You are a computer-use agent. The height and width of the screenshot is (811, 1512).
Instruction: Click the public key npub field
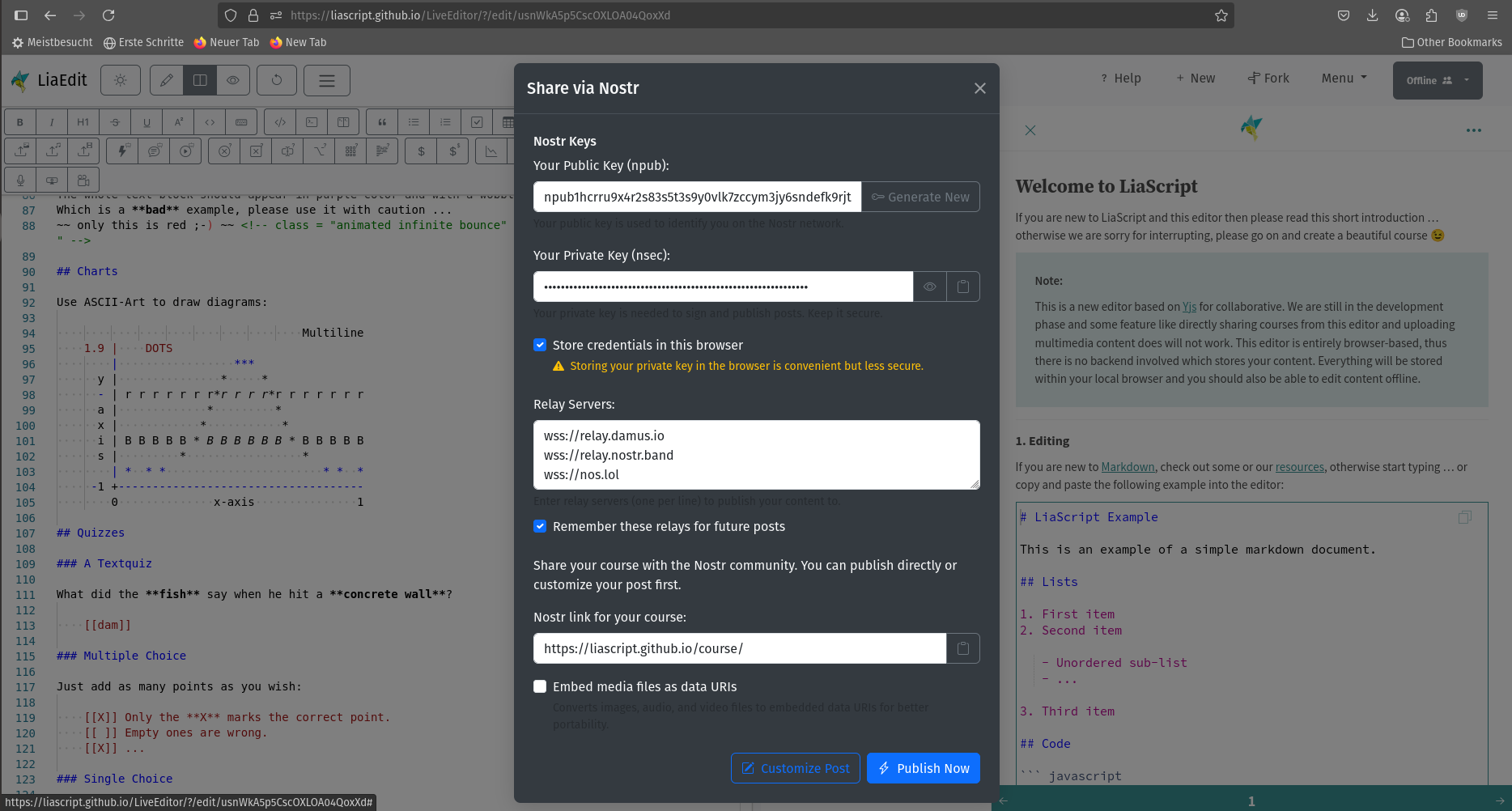tap(697, 197)
